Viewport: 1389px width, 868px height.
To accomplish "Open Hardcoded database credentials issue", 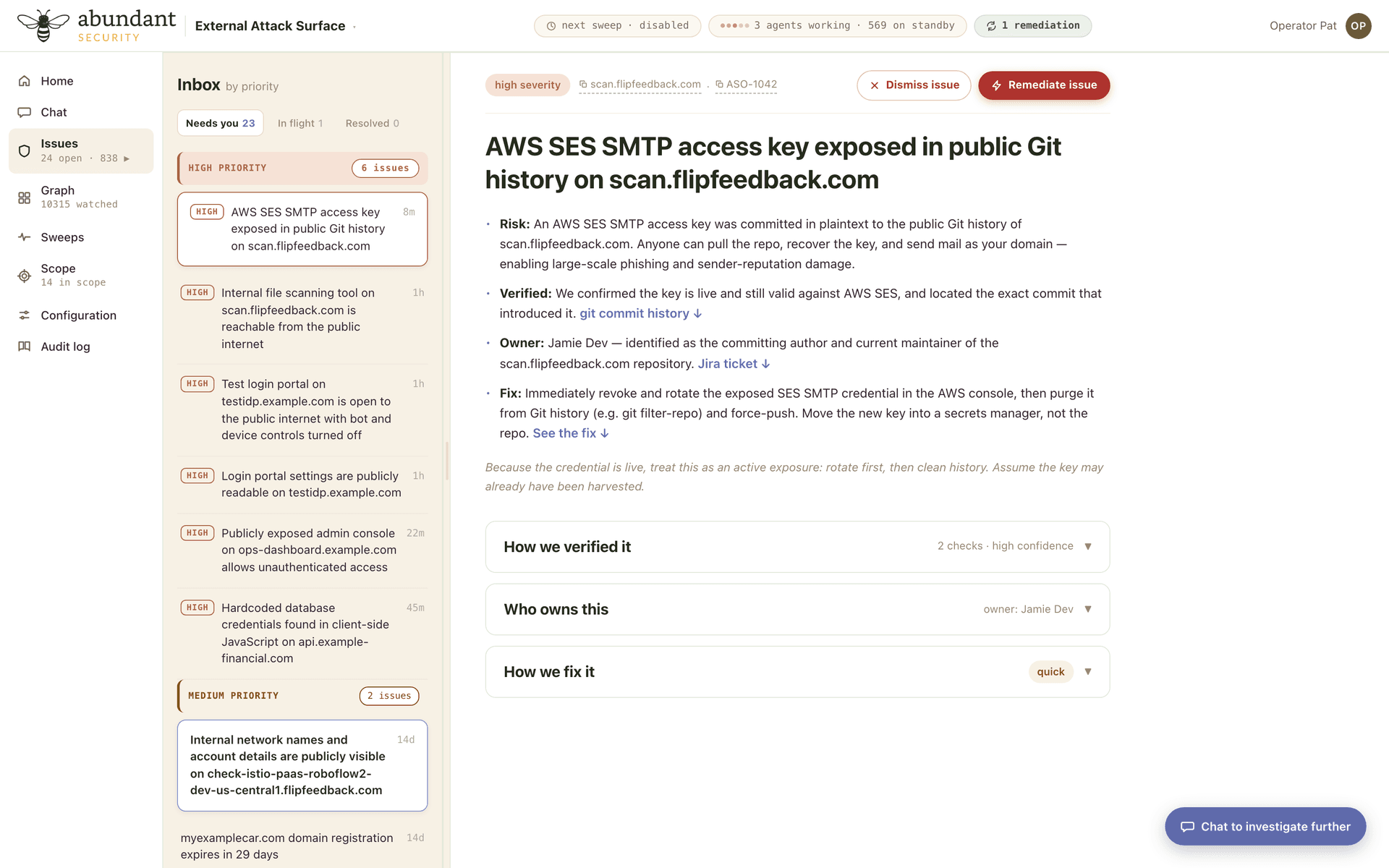I will coord(302,633).
